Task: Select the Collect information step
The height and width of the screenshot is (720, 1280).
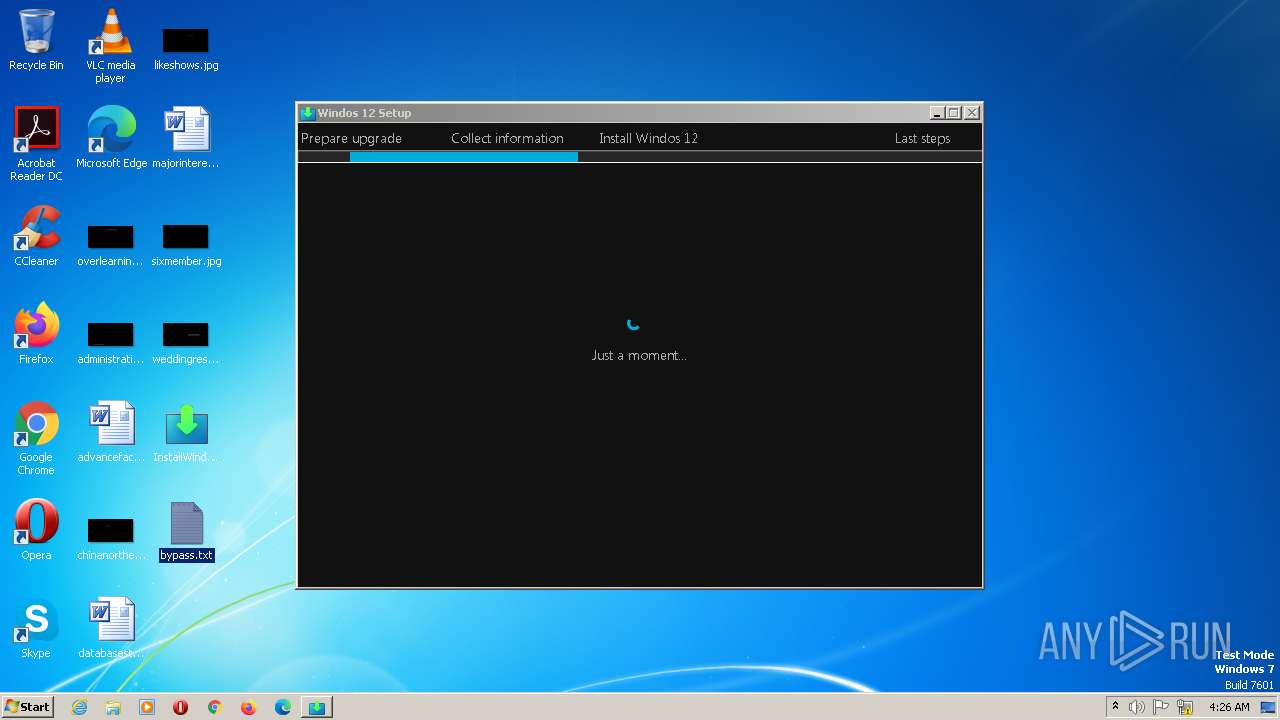Action: coord(507,138)
